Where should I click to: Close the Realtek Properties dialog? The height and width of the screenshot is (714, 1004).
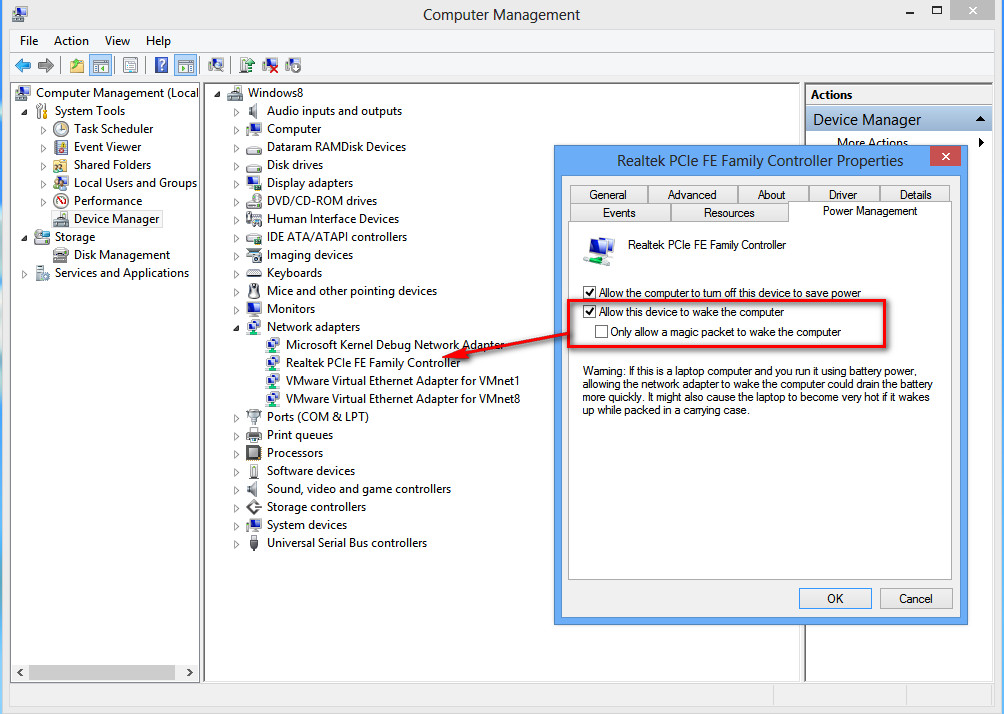tap(945, 156)
